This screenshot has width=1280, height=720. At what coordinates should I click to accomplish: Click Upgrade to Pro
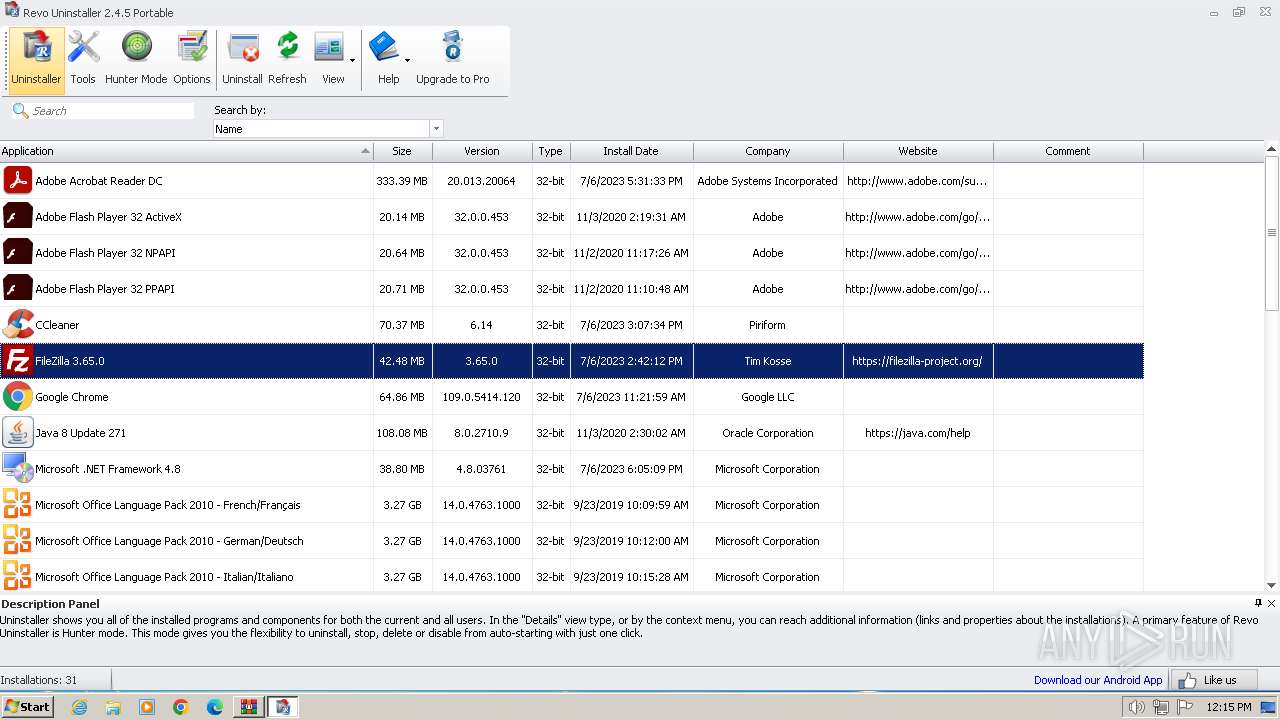click(x=452, y=59)
